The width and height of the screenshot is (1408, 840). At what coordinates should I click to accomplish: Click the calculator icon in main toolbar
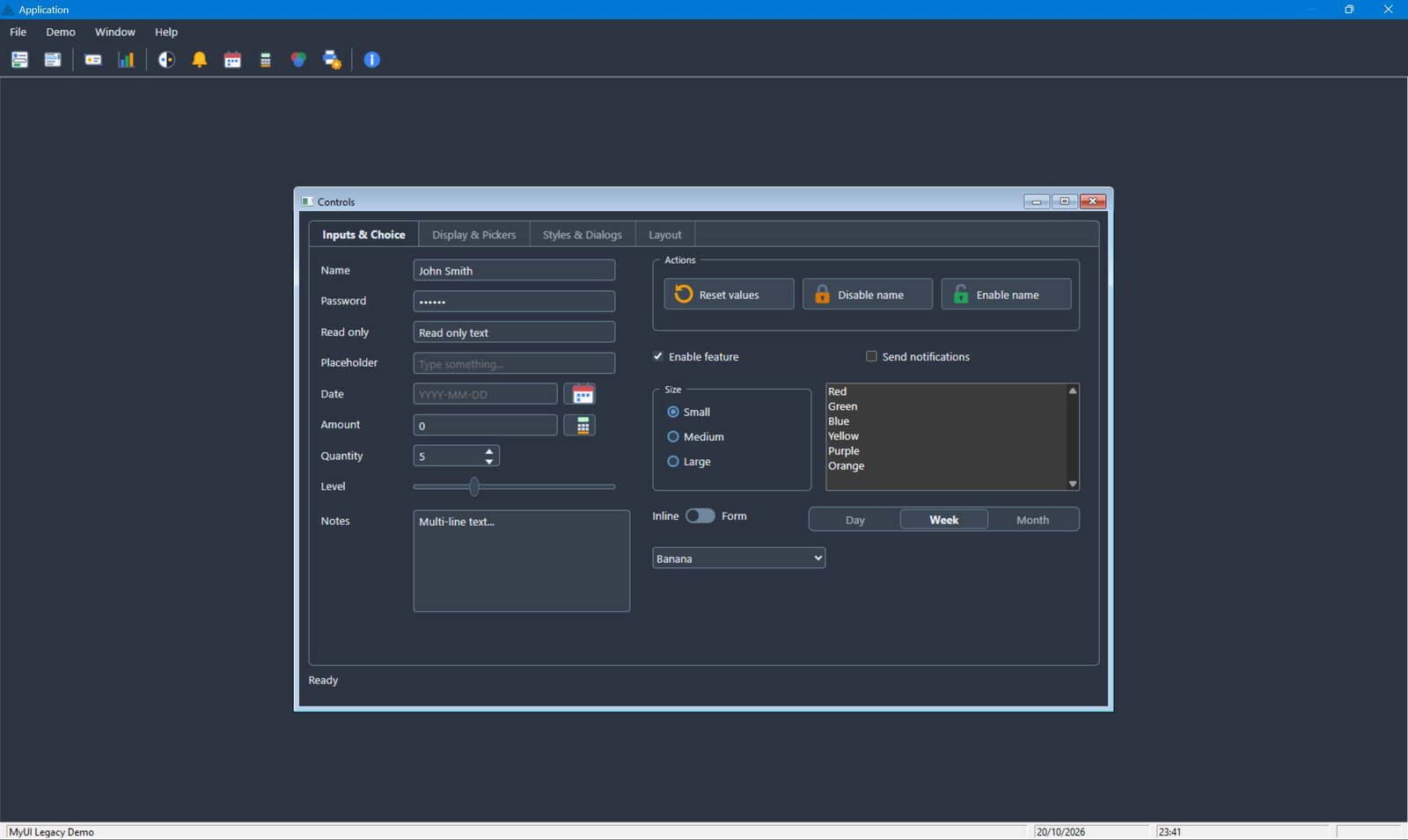[266, 60]
